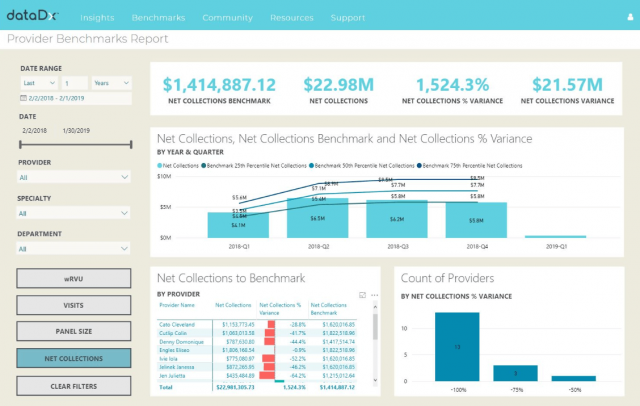640x406 pixels.
Task: Open the Department filter dropdown
Action: pos(74,249)
